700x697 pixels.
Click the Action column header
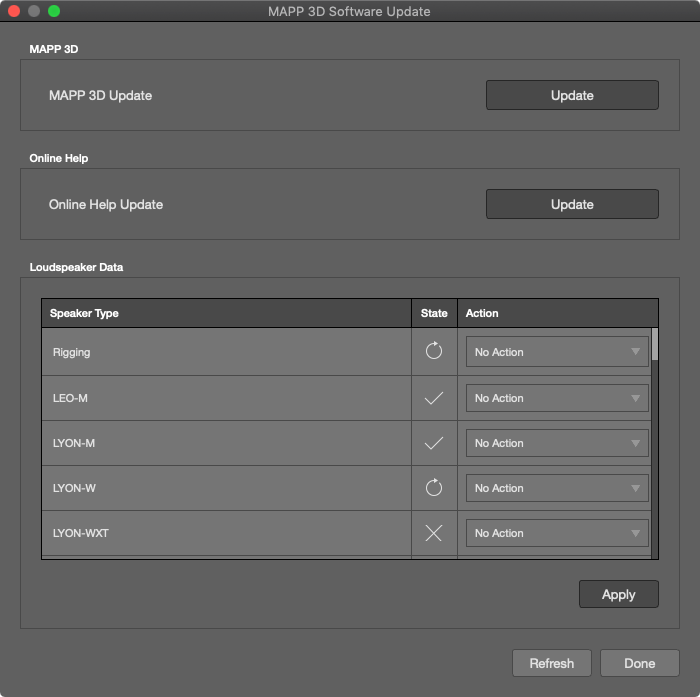pos(558,313)
